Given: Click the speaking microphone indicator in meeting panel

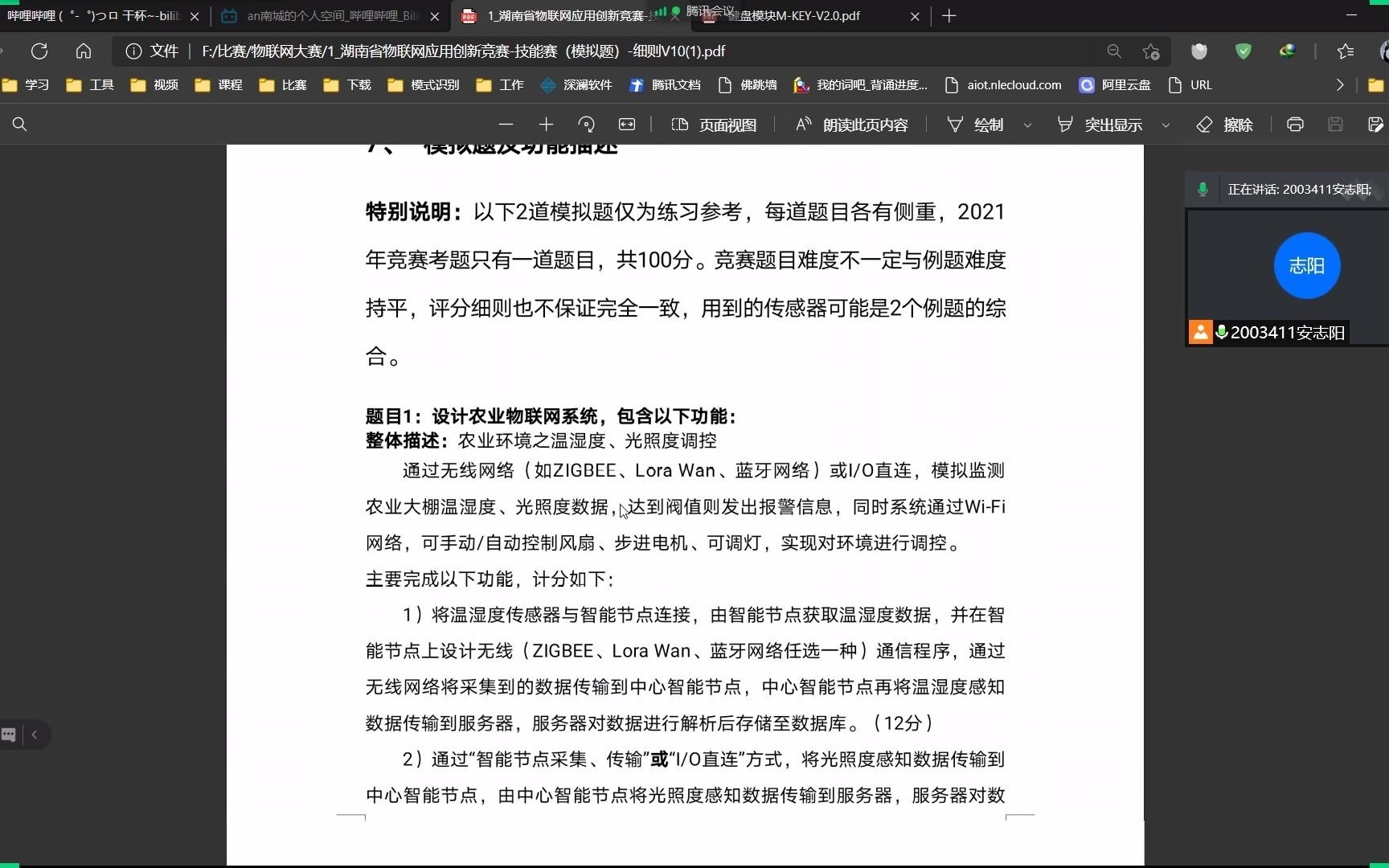Looking at the screenshot, I should (x=1203, y=190).
